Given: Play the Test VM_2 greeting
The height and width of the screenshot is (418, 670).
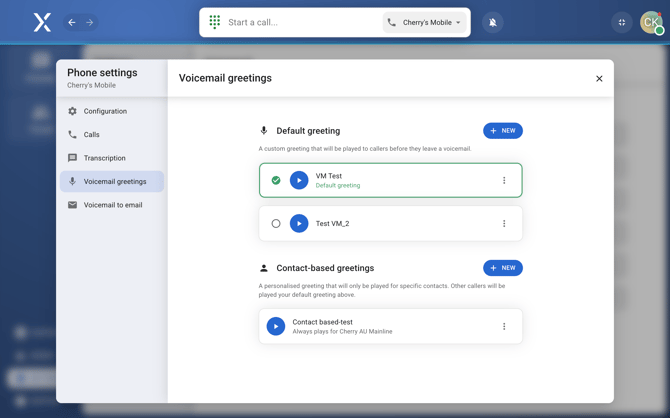Looking at the screenshot, I should [299, 224].
